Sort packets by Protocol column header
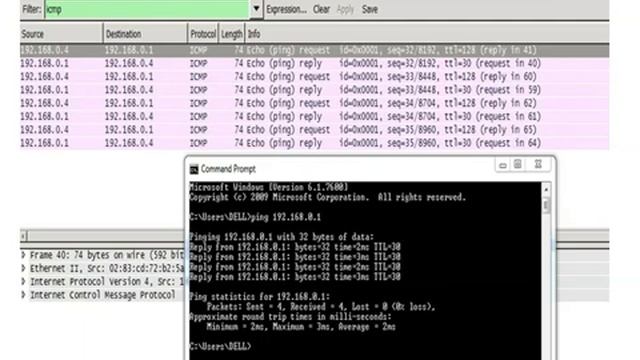This screenshot has width=640, height=360. [x=203, y=34]
